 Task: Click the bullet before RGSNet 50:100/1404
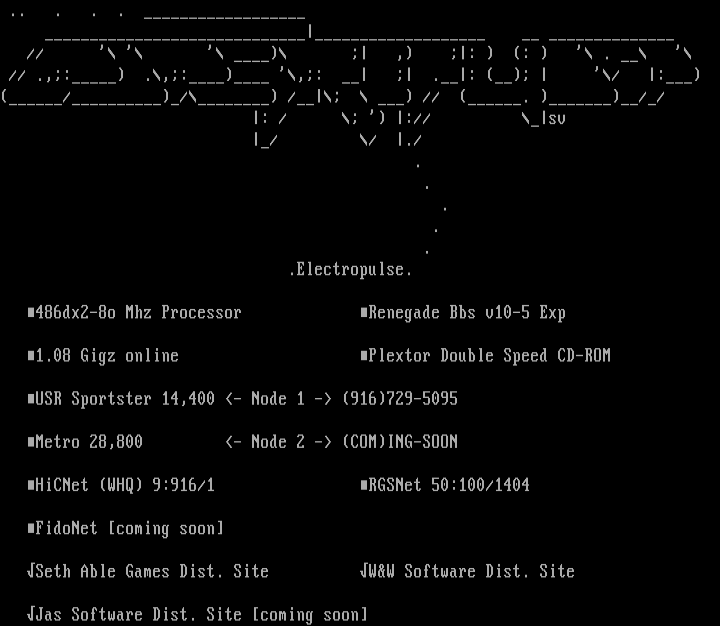tap(364, 485)
